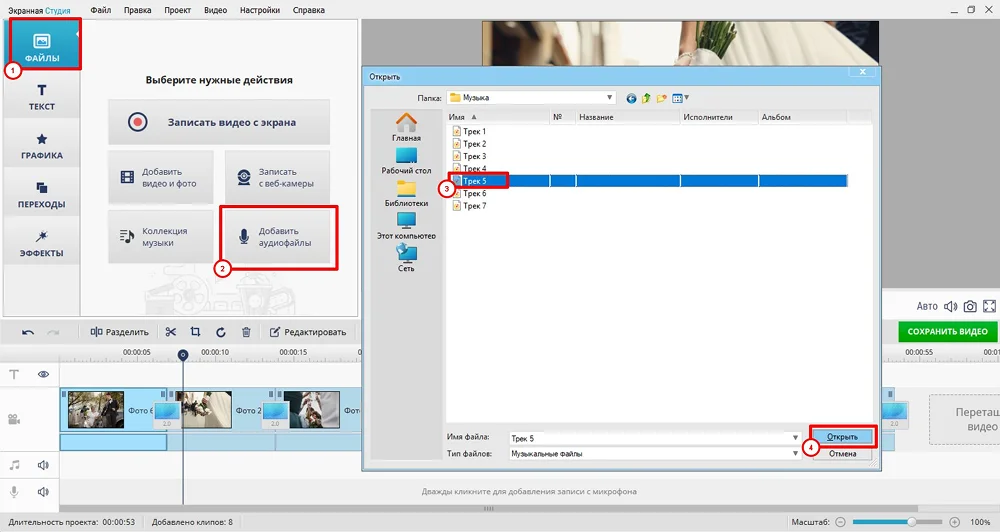Zoom in timeline with the plus icon

955,522
